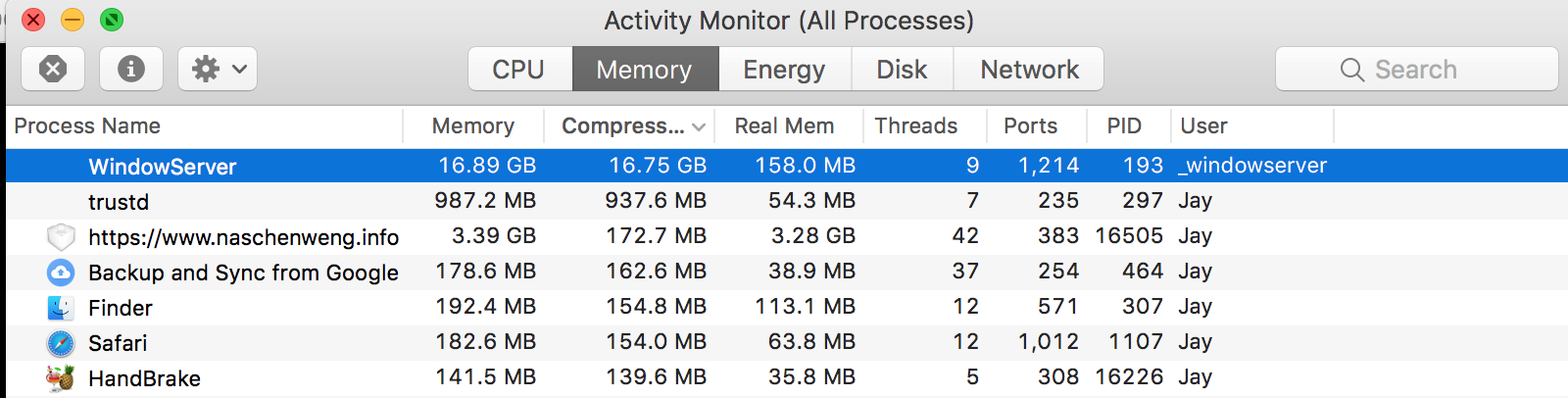Sort by Process Name column
1568x398 pixels.
coord(88,126)
